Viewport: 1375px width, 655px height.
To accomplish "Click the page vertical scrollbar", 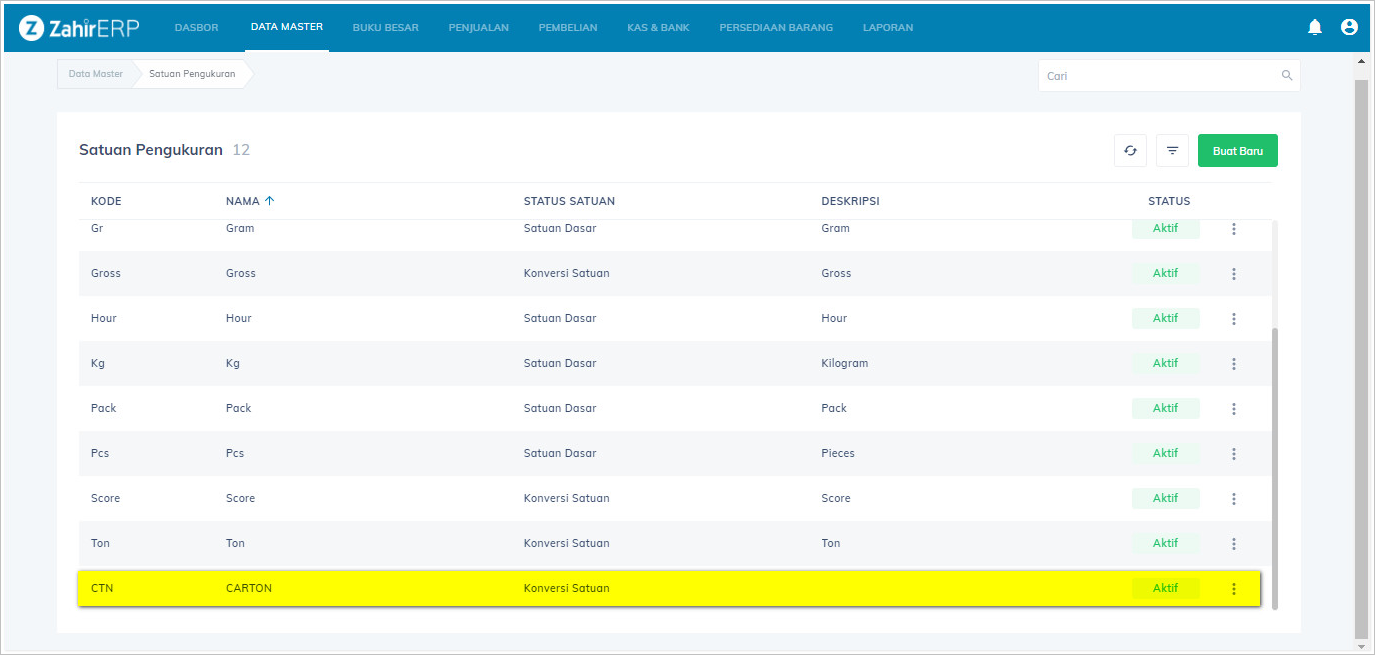I will coord(1360,350).
